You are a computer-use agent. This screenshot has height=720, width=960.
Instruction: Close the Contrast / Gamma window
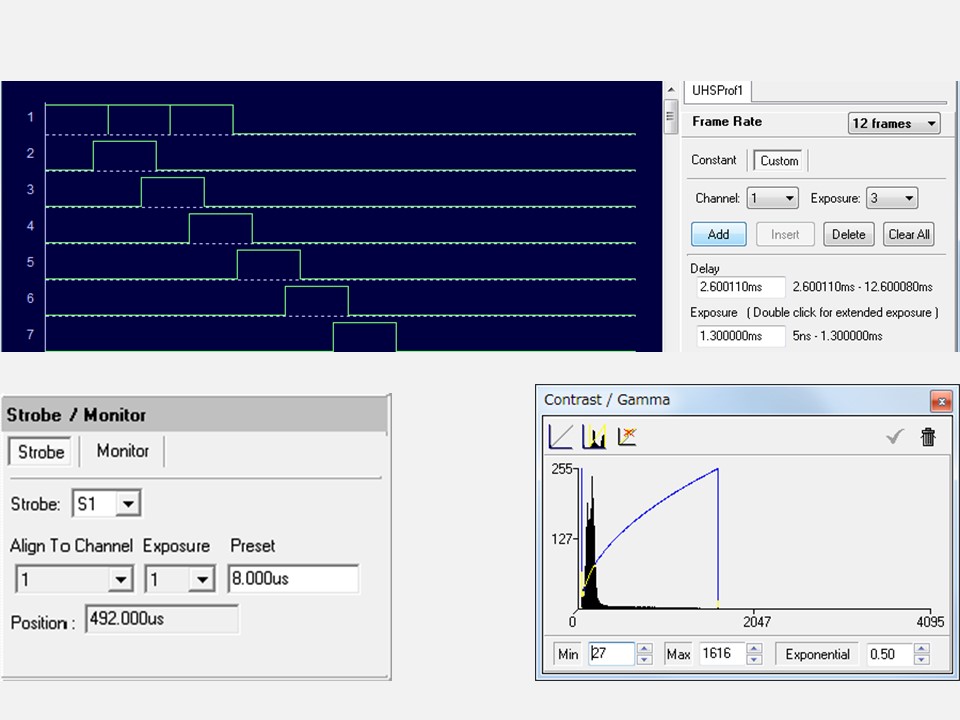coord(942,401)
